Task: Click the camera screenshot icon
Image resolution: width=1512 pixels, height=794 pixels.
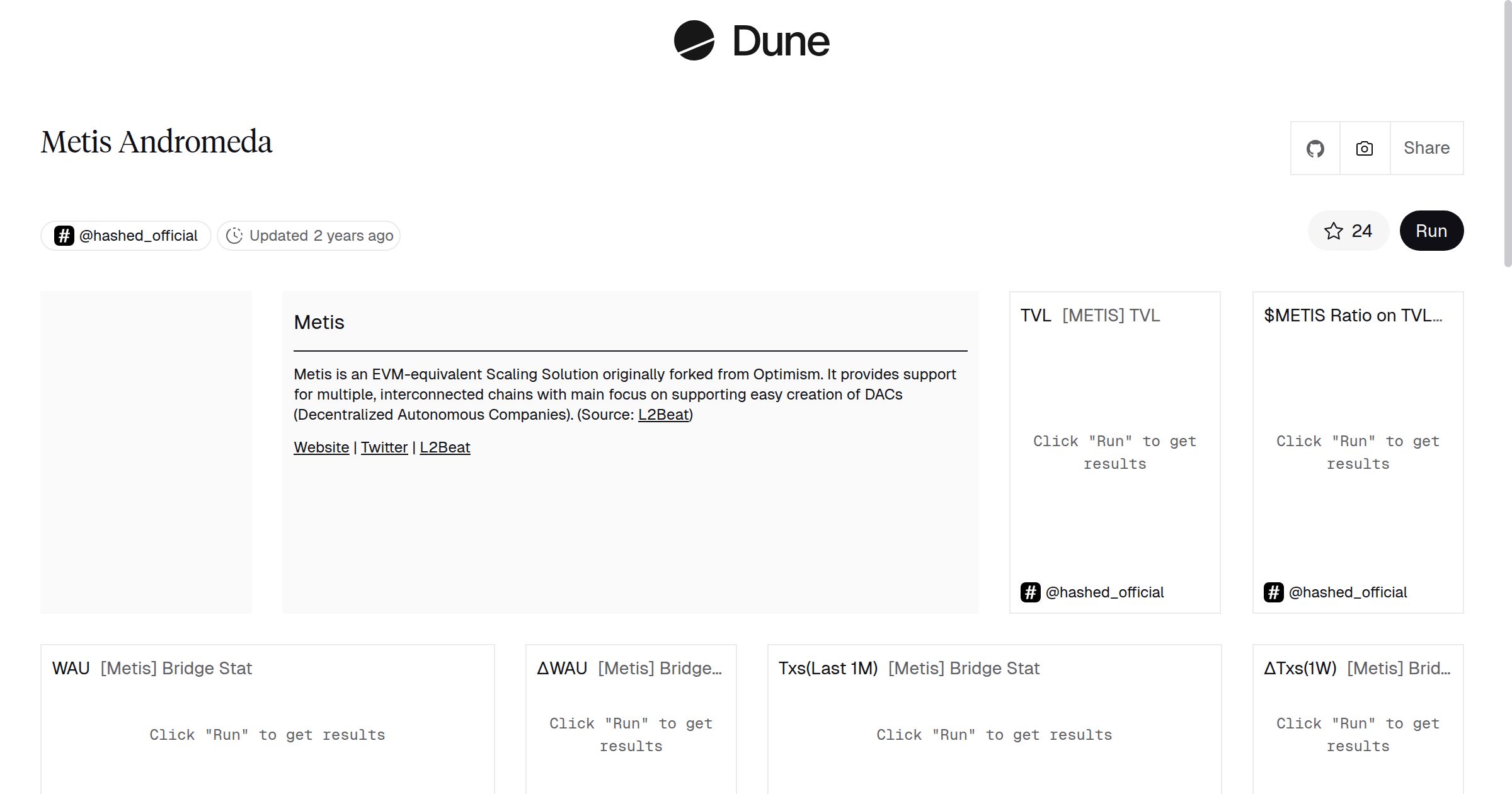Action: tap(1365, 149)
